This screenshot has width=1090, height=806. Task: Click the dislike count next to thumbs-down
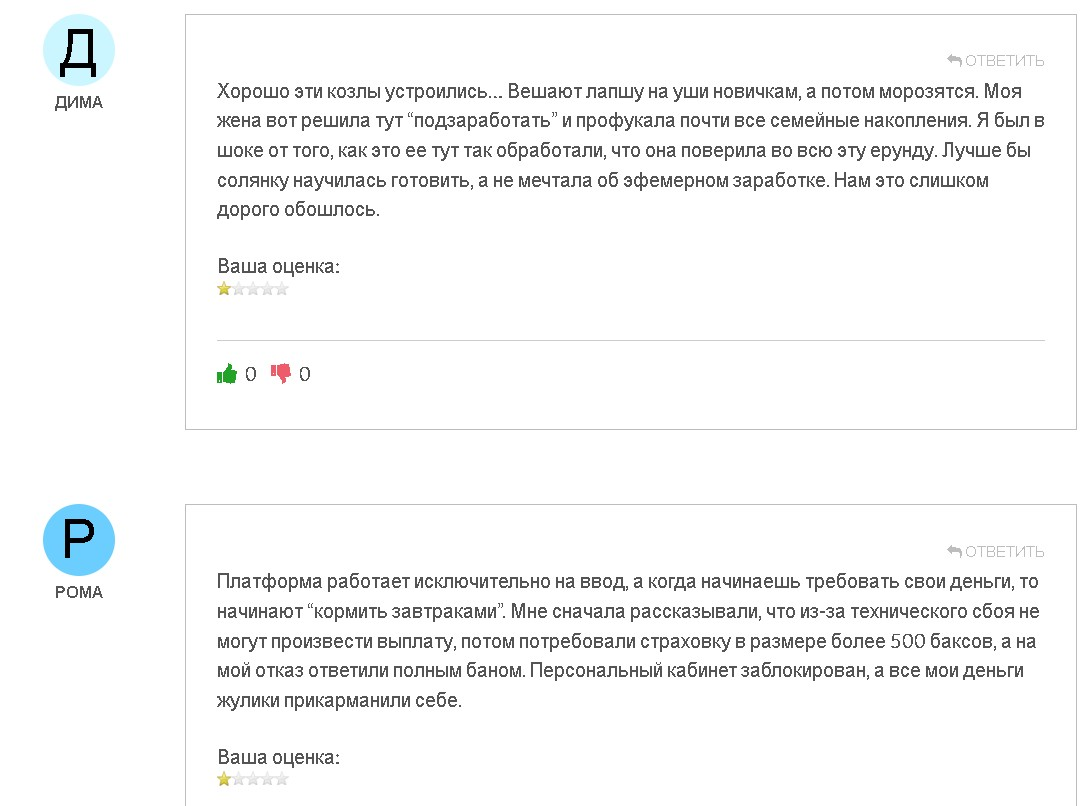pyautogui.click(x=304, y=374)
